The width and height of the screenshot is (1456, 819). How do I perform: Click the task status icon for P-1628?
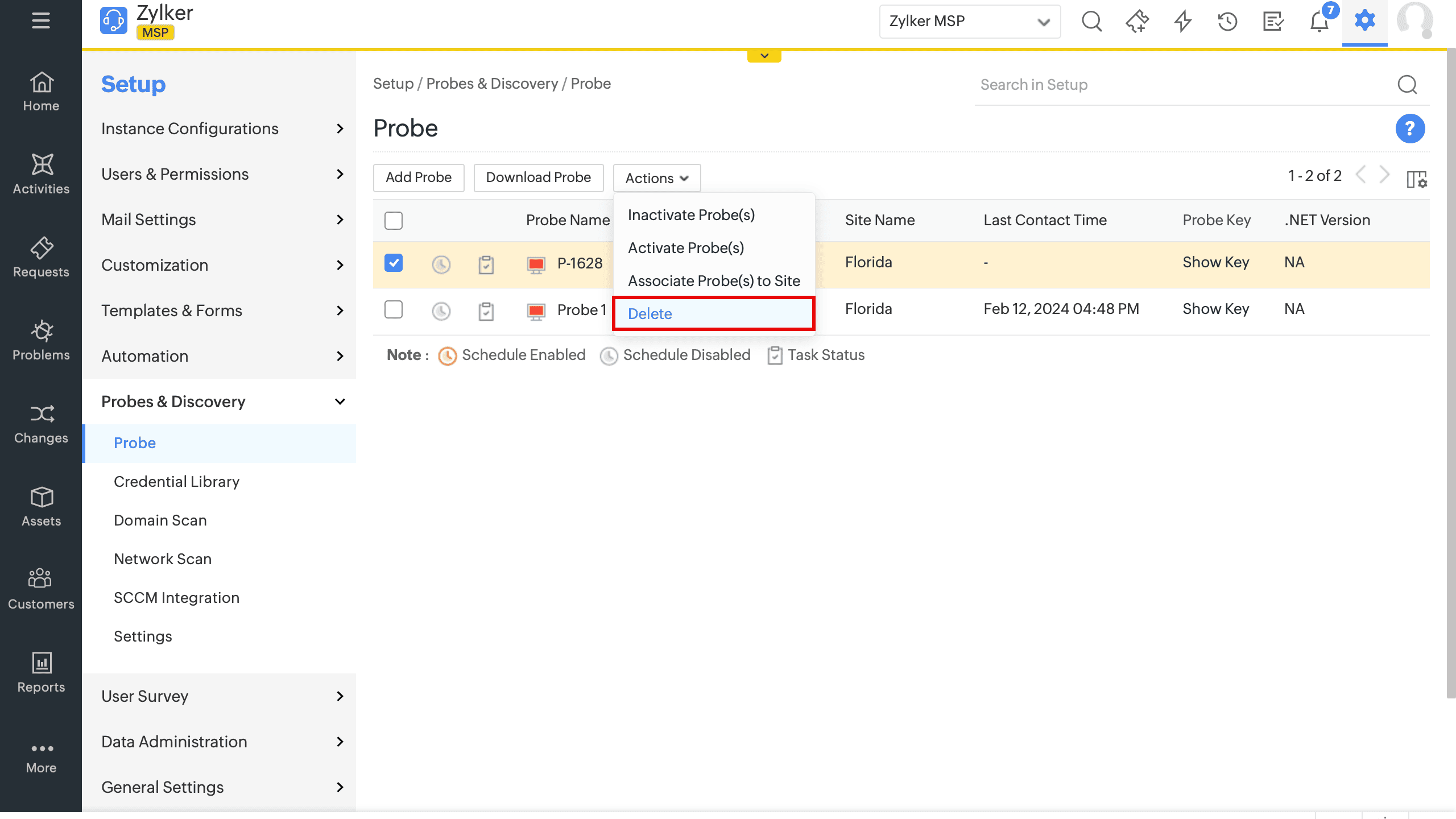point(486,264)
